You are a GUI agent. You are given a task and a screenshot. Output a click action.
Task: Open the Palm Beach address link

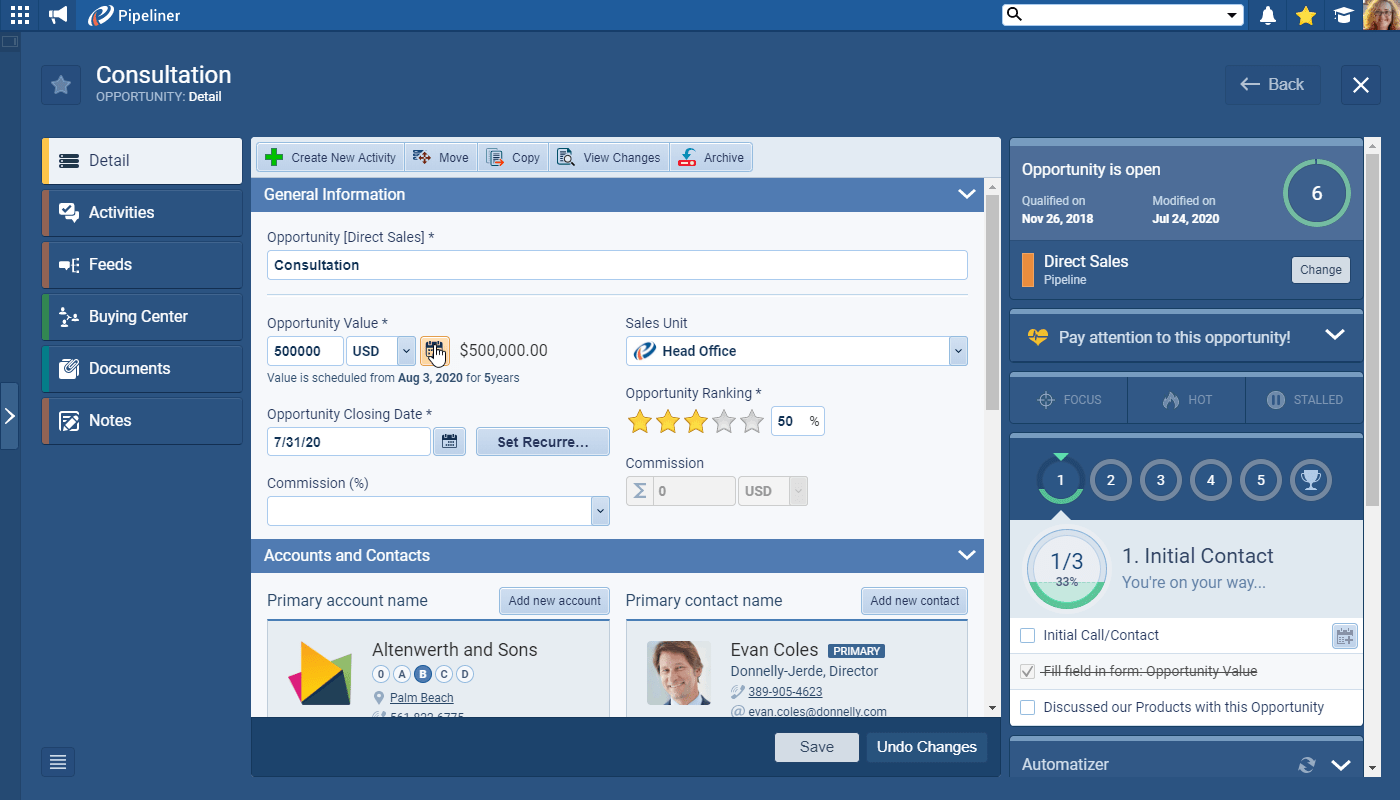tap(421, 698)
